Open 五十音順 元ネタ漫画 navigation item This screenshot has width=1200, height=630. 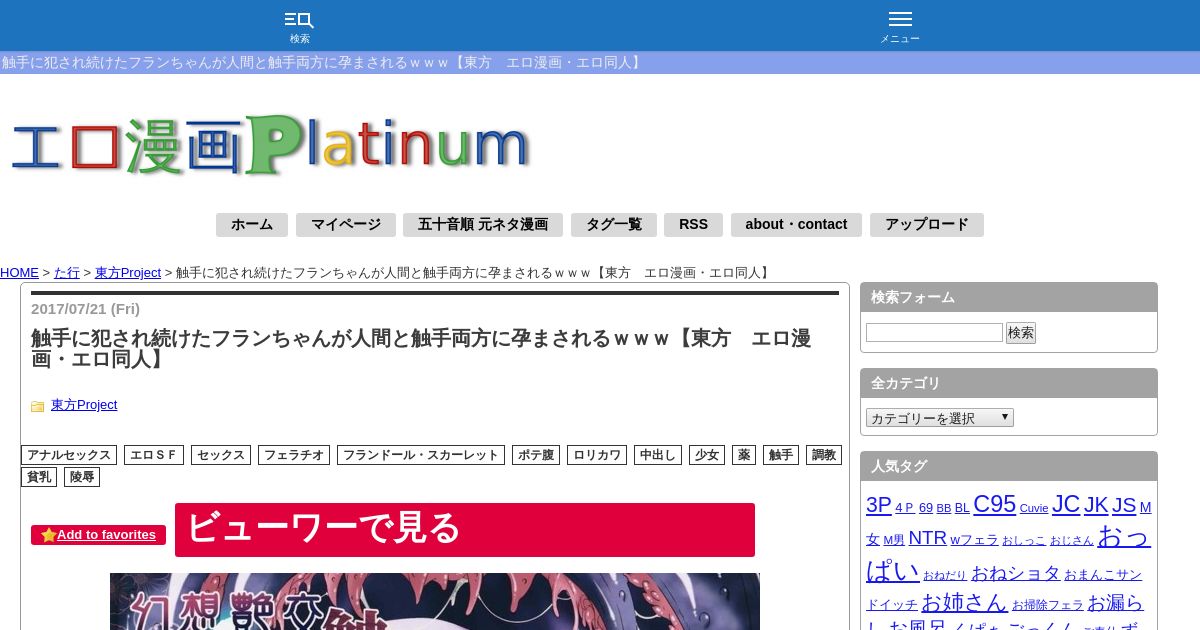pyautogui.click(x=483, y=224)
